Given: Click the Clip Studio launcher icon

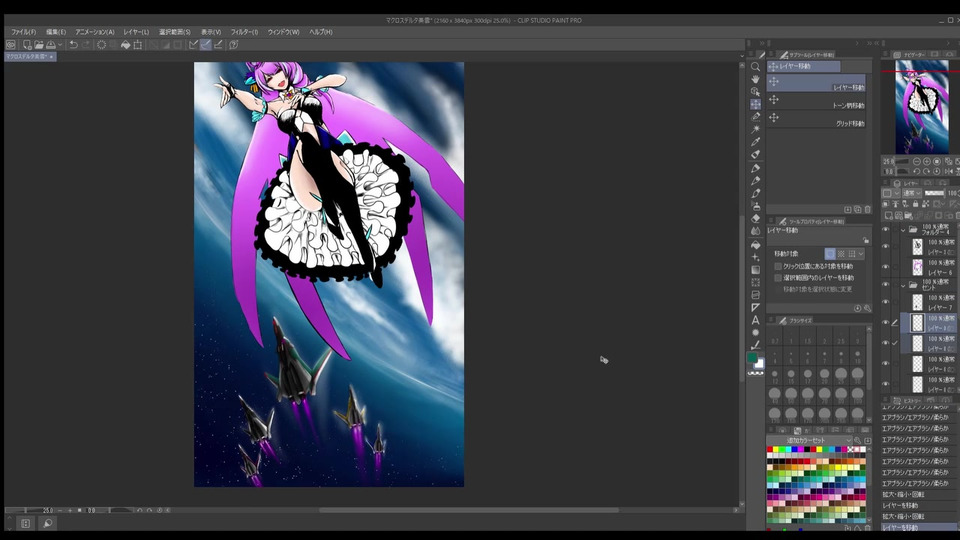Looking at the screenshot, I should (x=10, y=45).
